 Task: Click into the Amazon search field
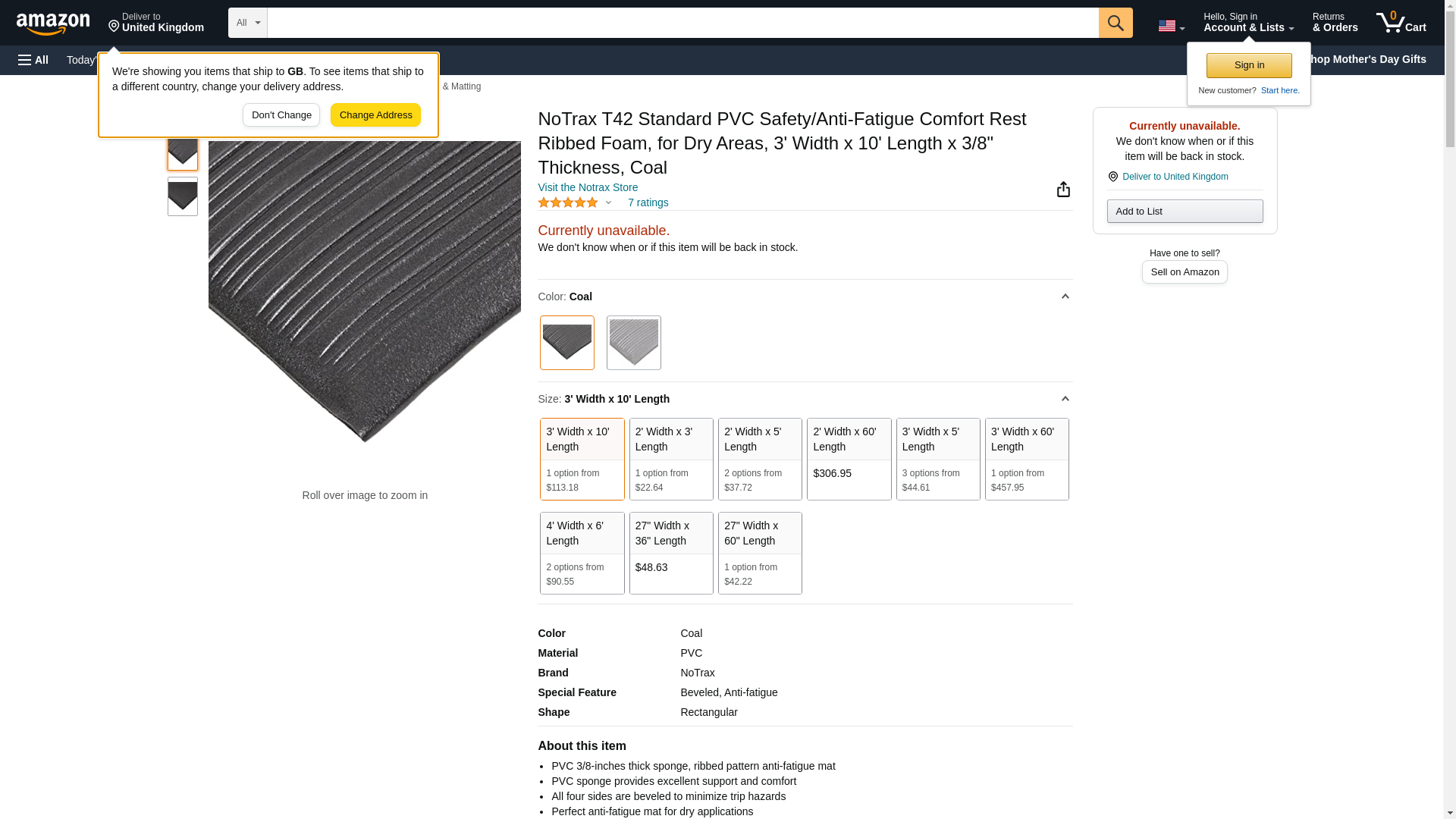click(x=682, y=23)
